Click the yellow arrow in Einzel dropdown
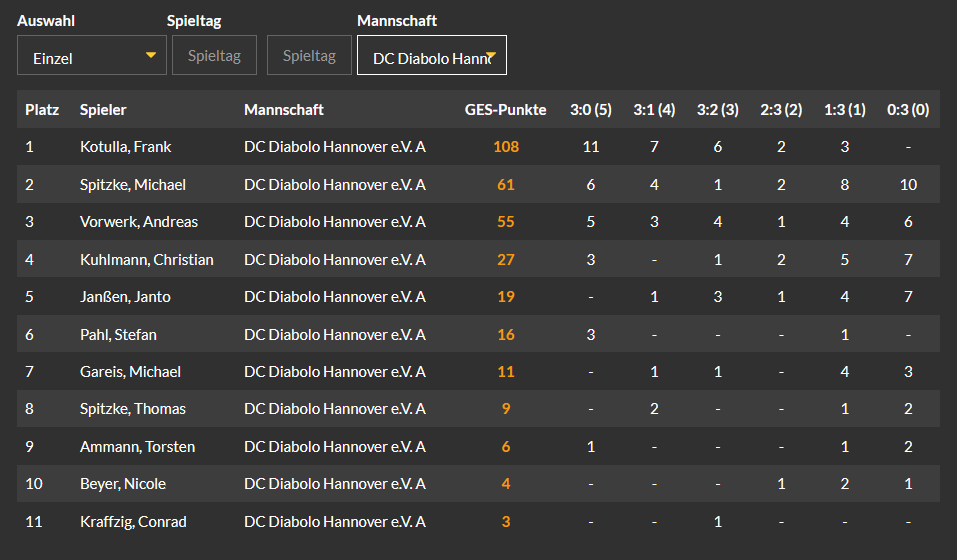Screen dimensions: 957x560 coord(151,55)
